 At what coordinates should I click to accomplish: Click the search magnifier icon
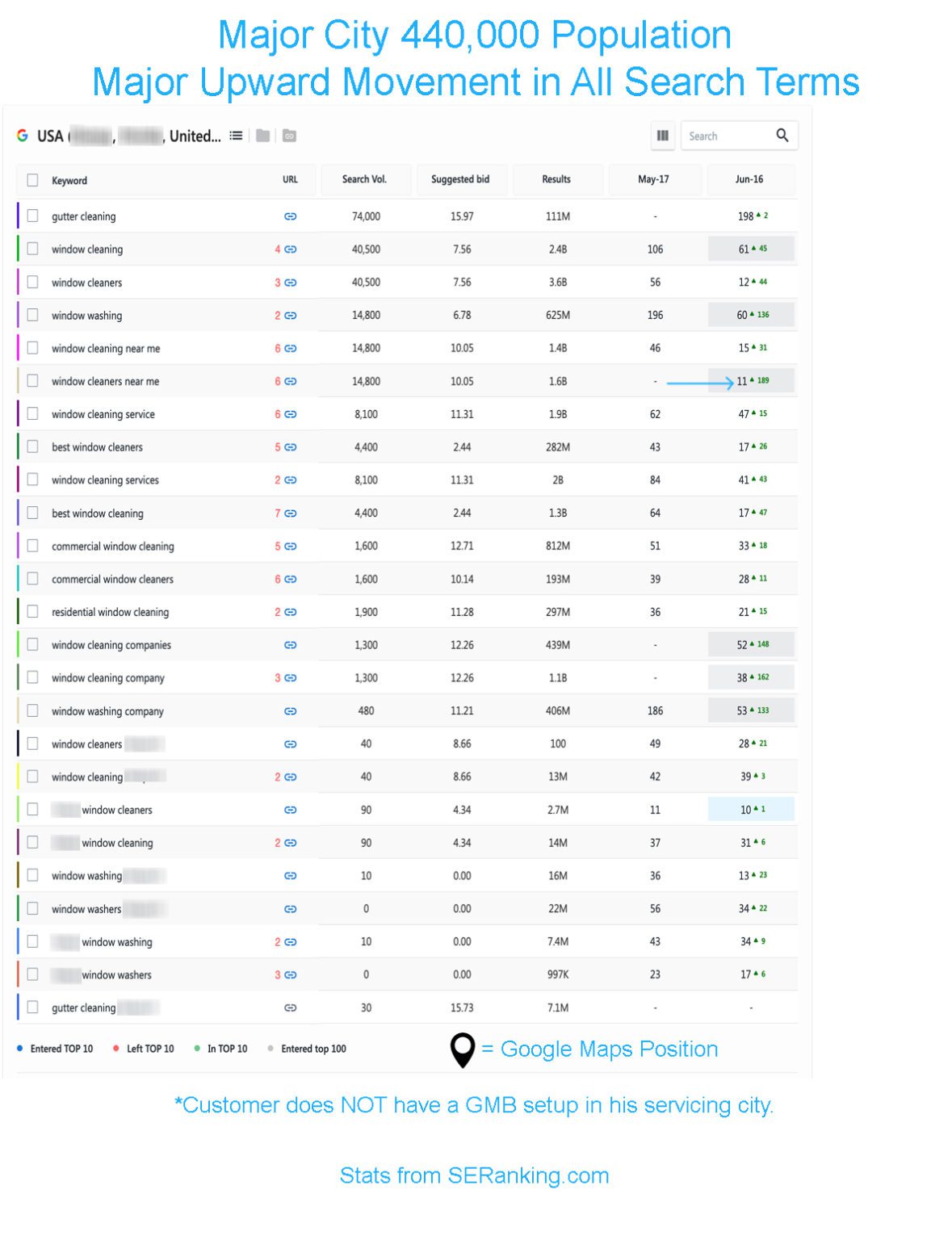(x=782, y=136)
